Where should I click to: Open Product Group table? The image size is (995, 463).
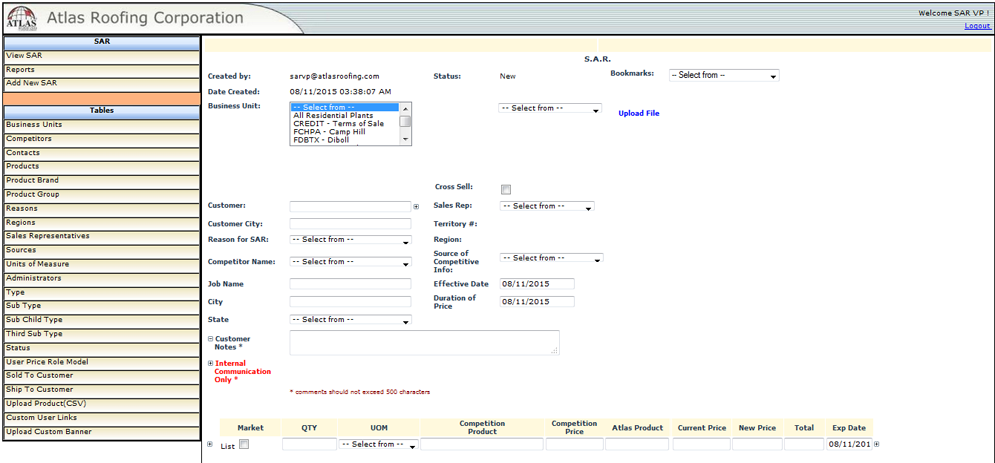click(x=102, y=195)
